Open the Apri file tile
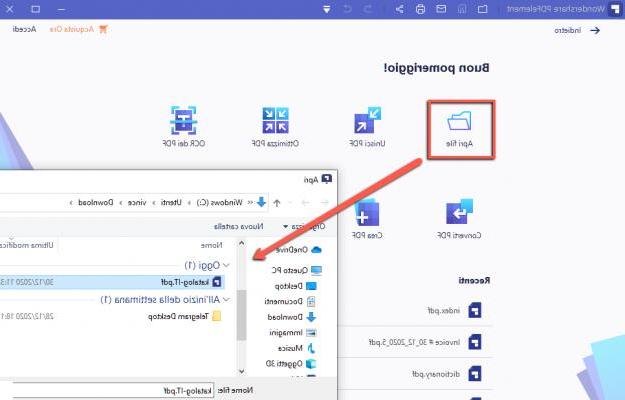 click(460, 130)
